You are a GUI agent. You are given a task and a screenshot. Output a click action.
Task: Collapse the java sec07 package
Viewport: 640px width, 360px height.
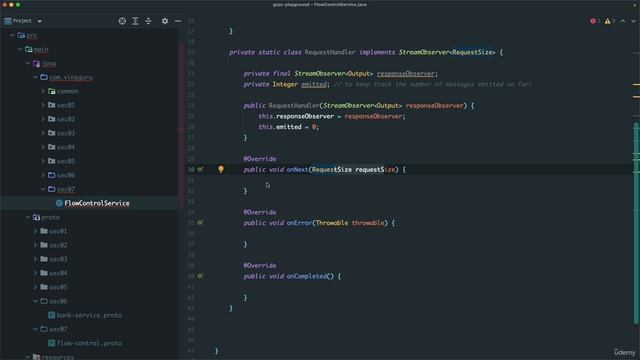(x=43, y=189)
